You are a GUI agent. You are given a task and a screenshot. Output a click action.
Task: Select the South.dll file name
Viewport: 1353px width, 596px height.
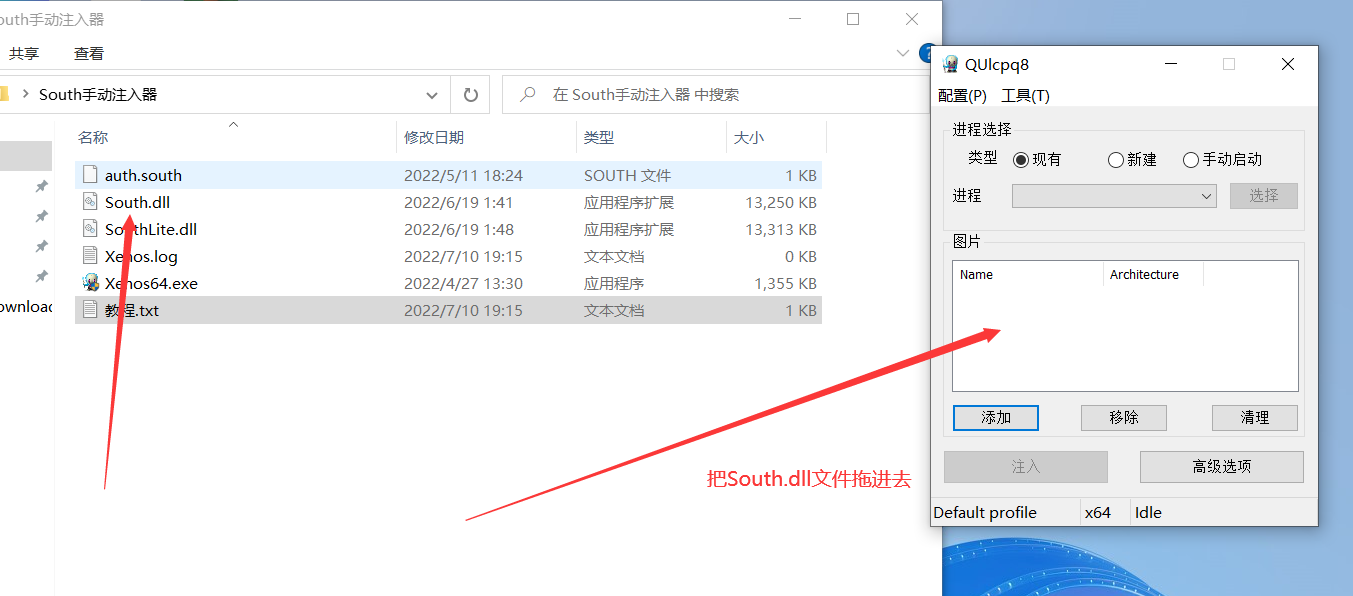tap(137, 202)
